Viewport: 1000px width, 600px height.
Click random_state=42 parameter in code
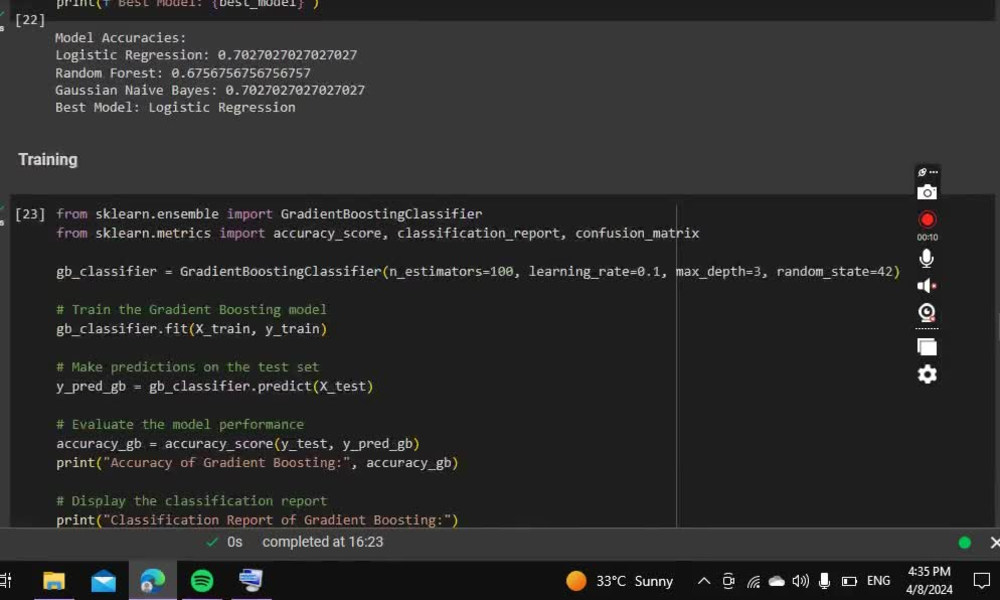coord(834,271)
